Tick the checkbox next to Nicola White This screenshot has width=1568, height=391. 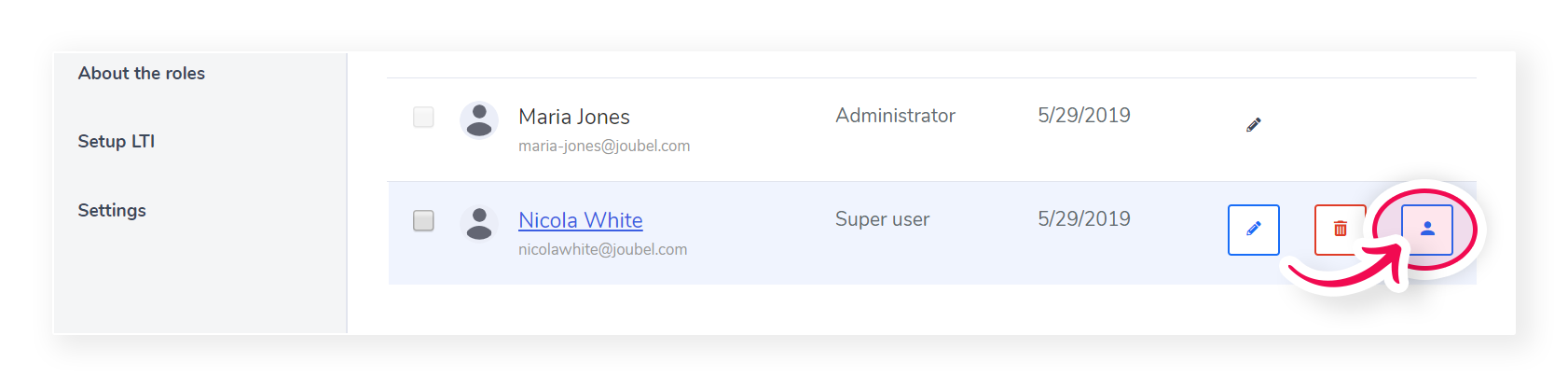(423, 220)
